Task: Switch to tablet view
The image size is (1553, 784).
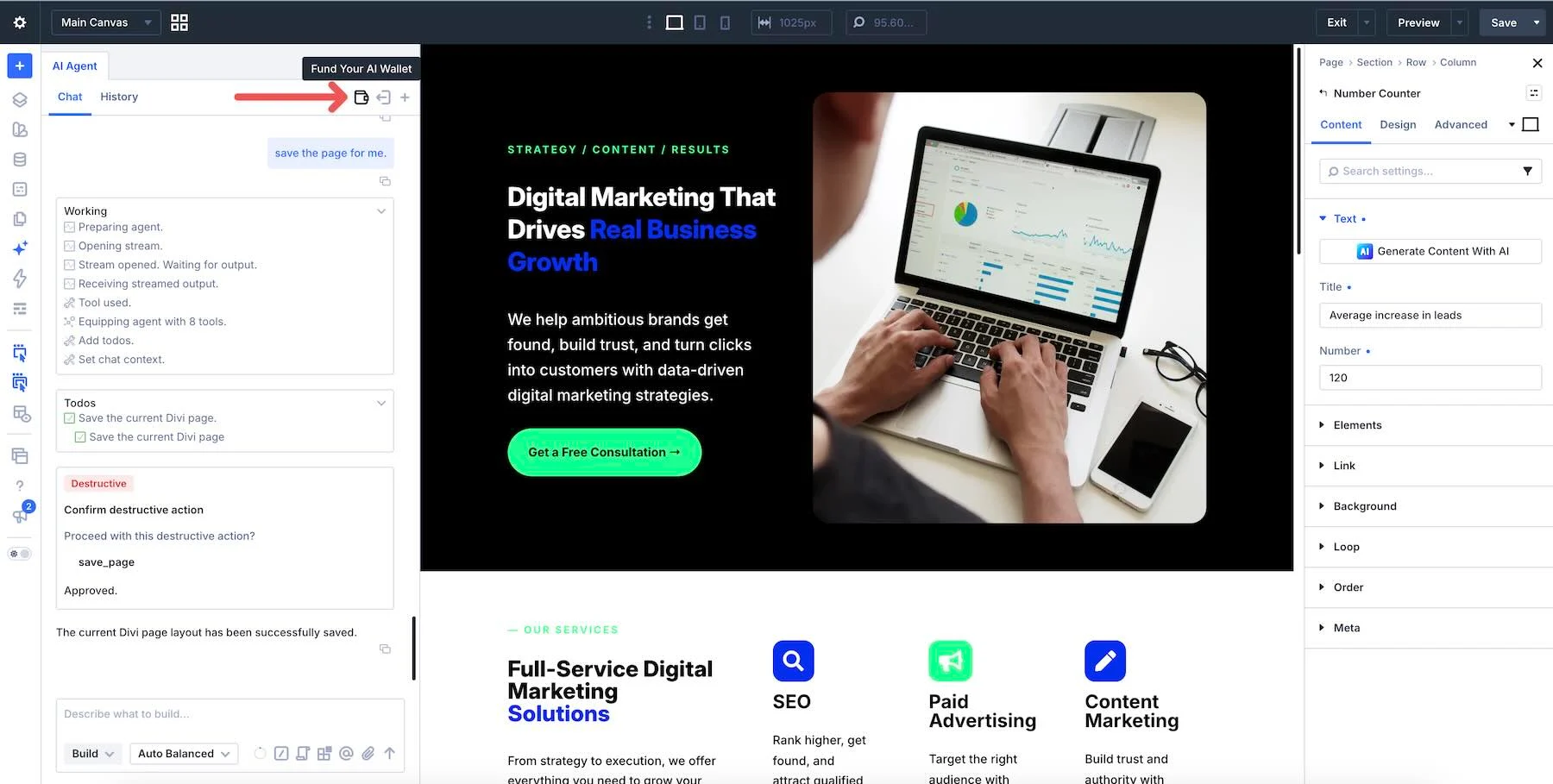Action: click(x=700, y=22)
